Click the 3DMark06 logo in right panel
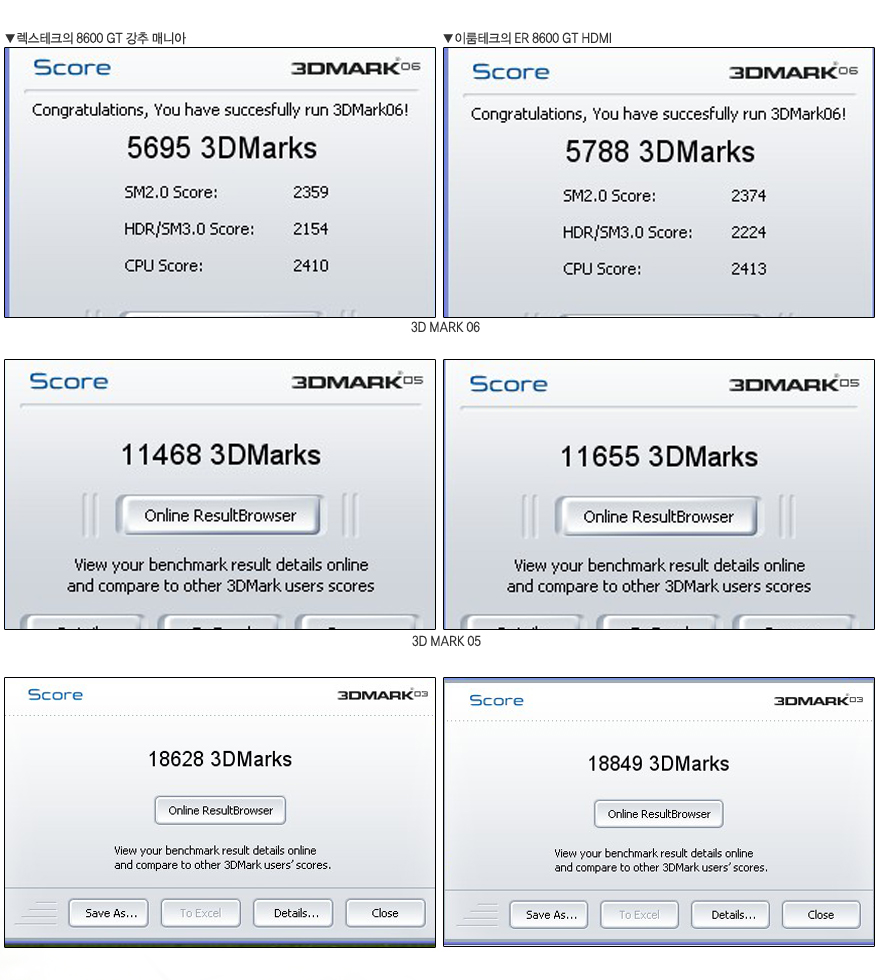Screen dimensions: 878x980 [794, 71]
